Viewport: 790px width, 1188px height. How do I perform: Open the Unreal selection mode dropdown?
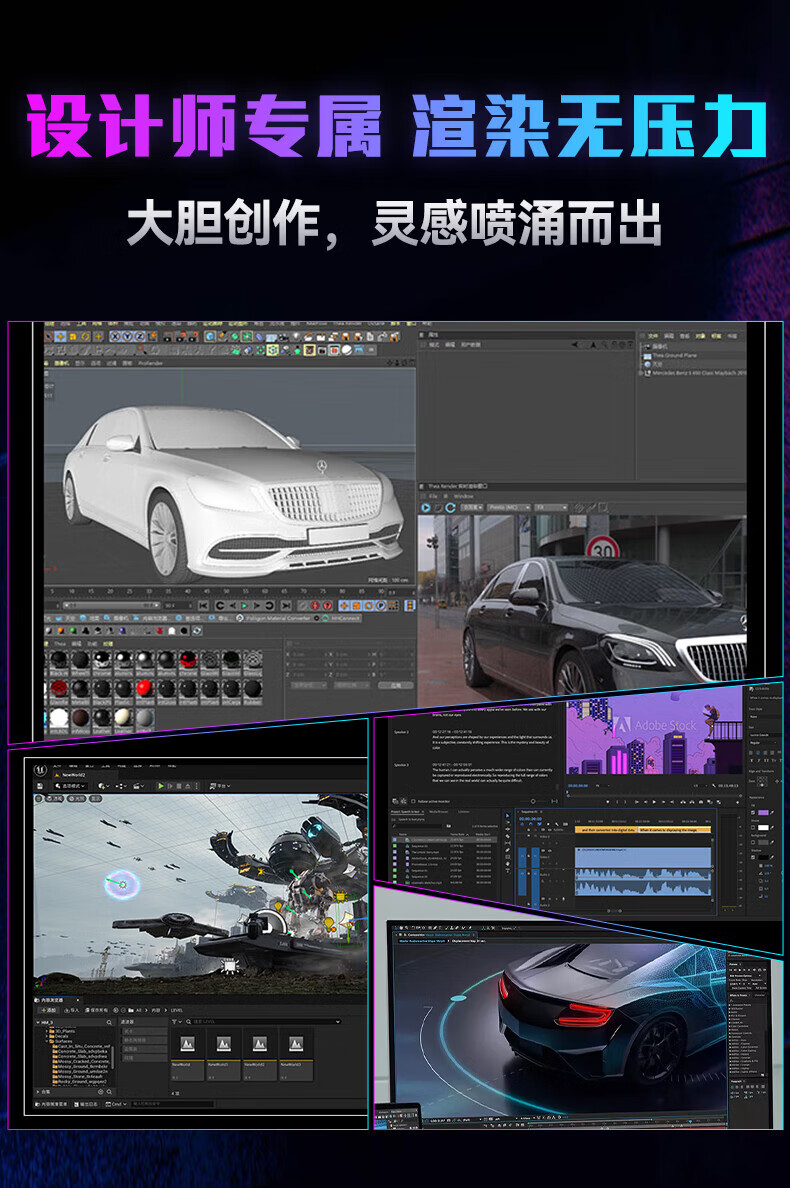point(70,786)
